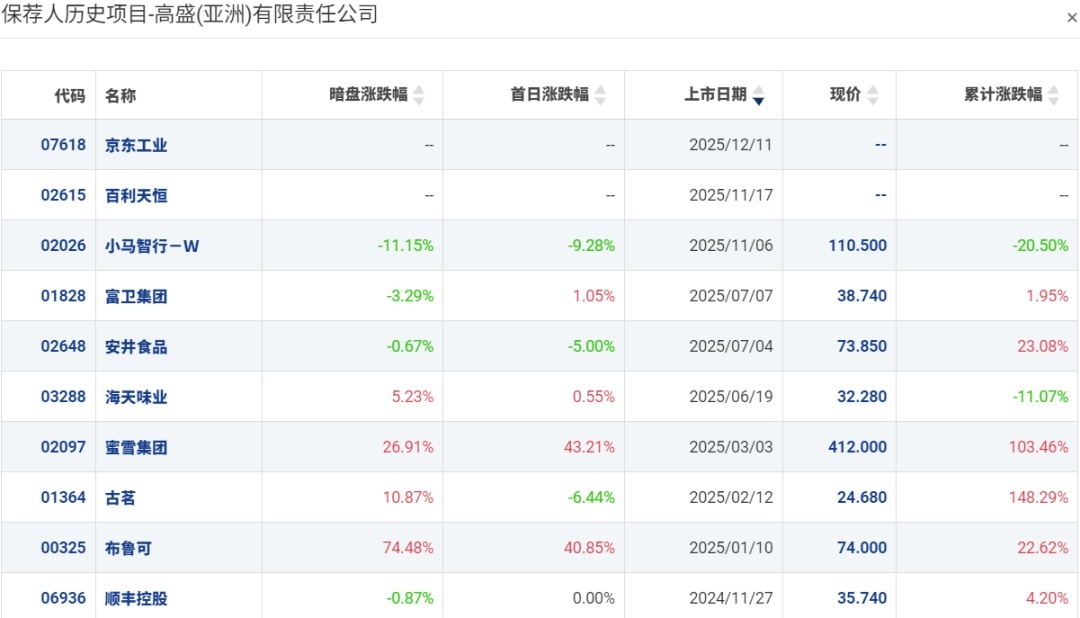
Task: Open 古茗 stock page
Action: [x=121, y=497]
